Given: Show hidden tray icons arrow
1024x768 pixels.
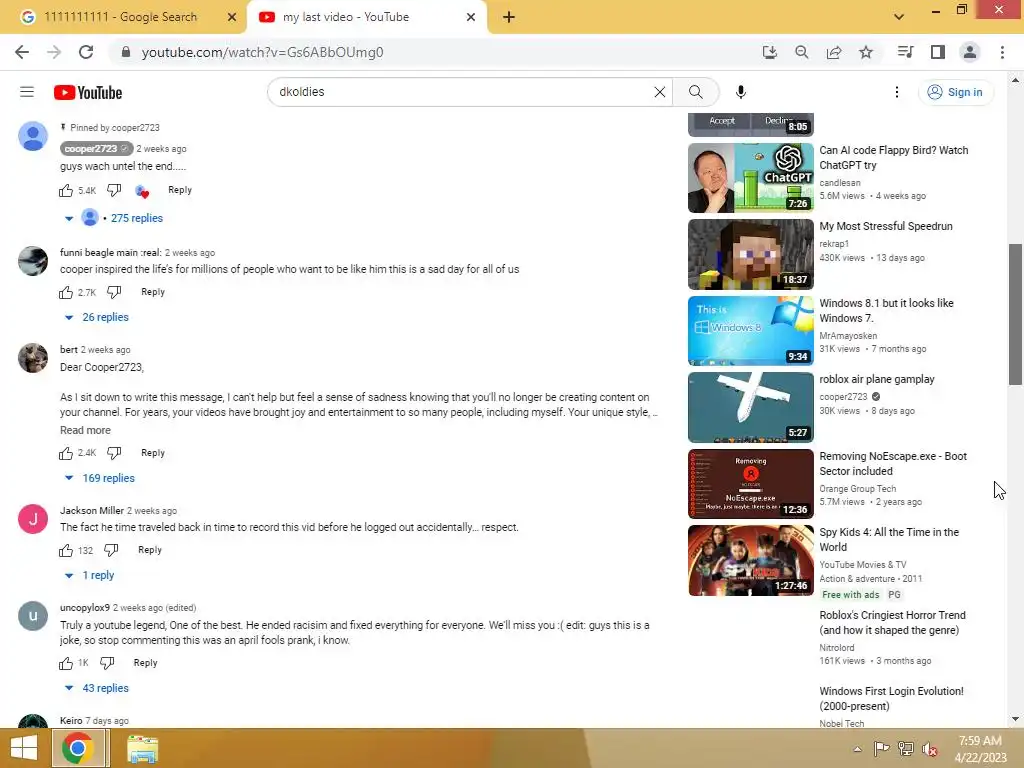Looking at the screenshot, I should [857, 749].
